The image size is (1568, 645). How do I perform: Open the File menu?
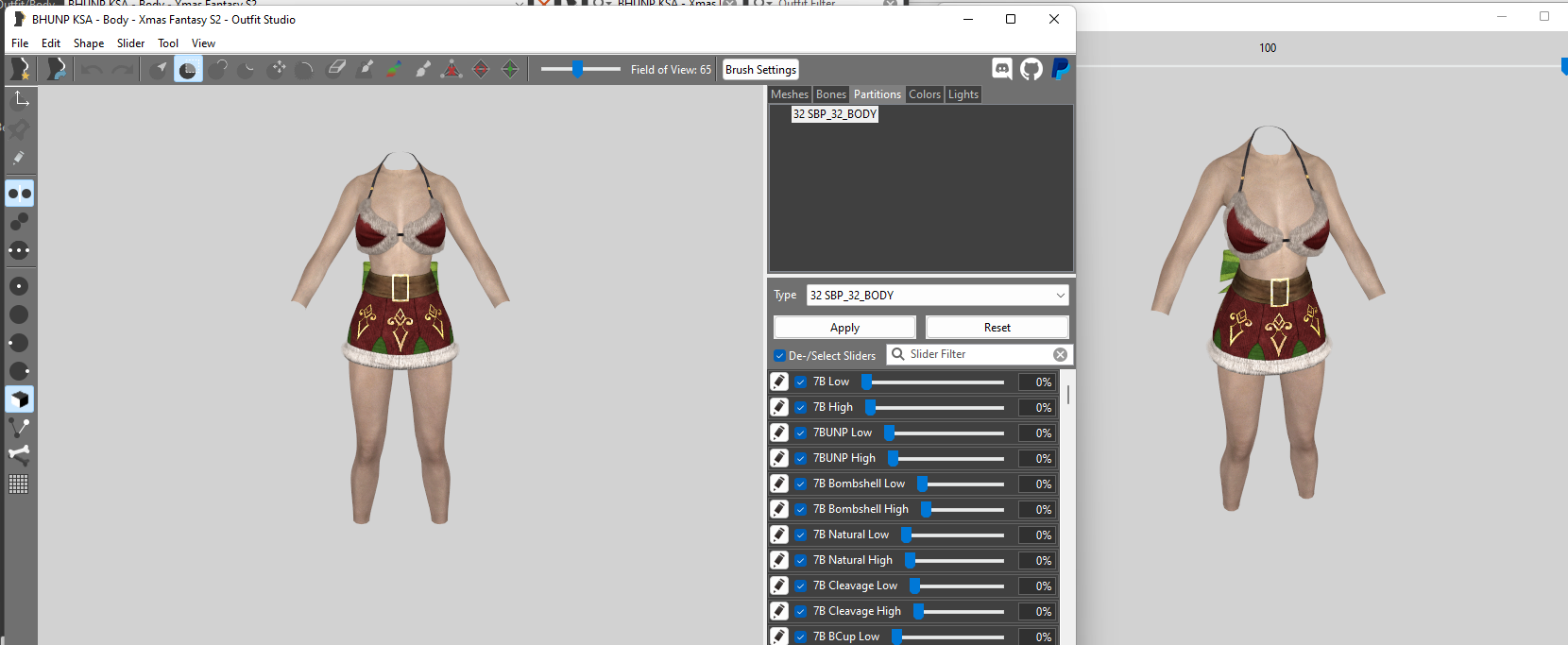[20, 43]
